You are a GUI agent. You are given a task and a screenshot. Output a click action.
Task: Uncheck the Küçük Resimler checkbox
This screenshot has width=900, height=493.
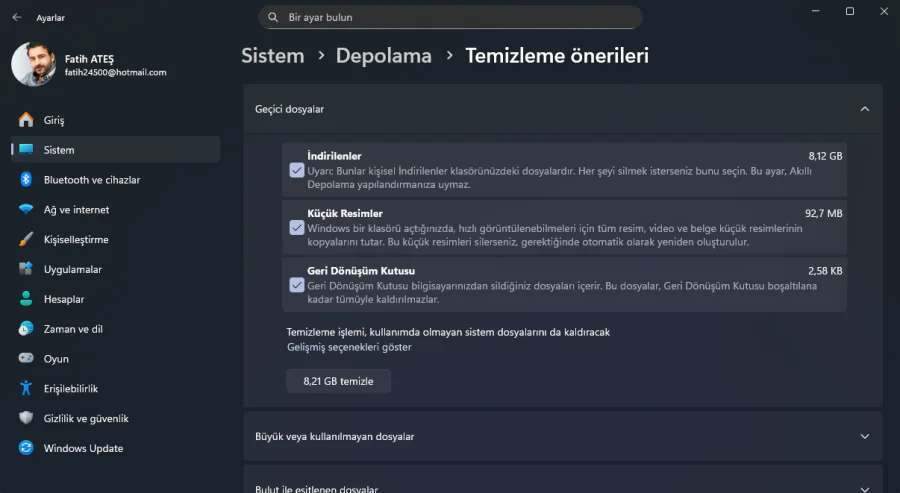pyautogui.click(x=297, y=227)
